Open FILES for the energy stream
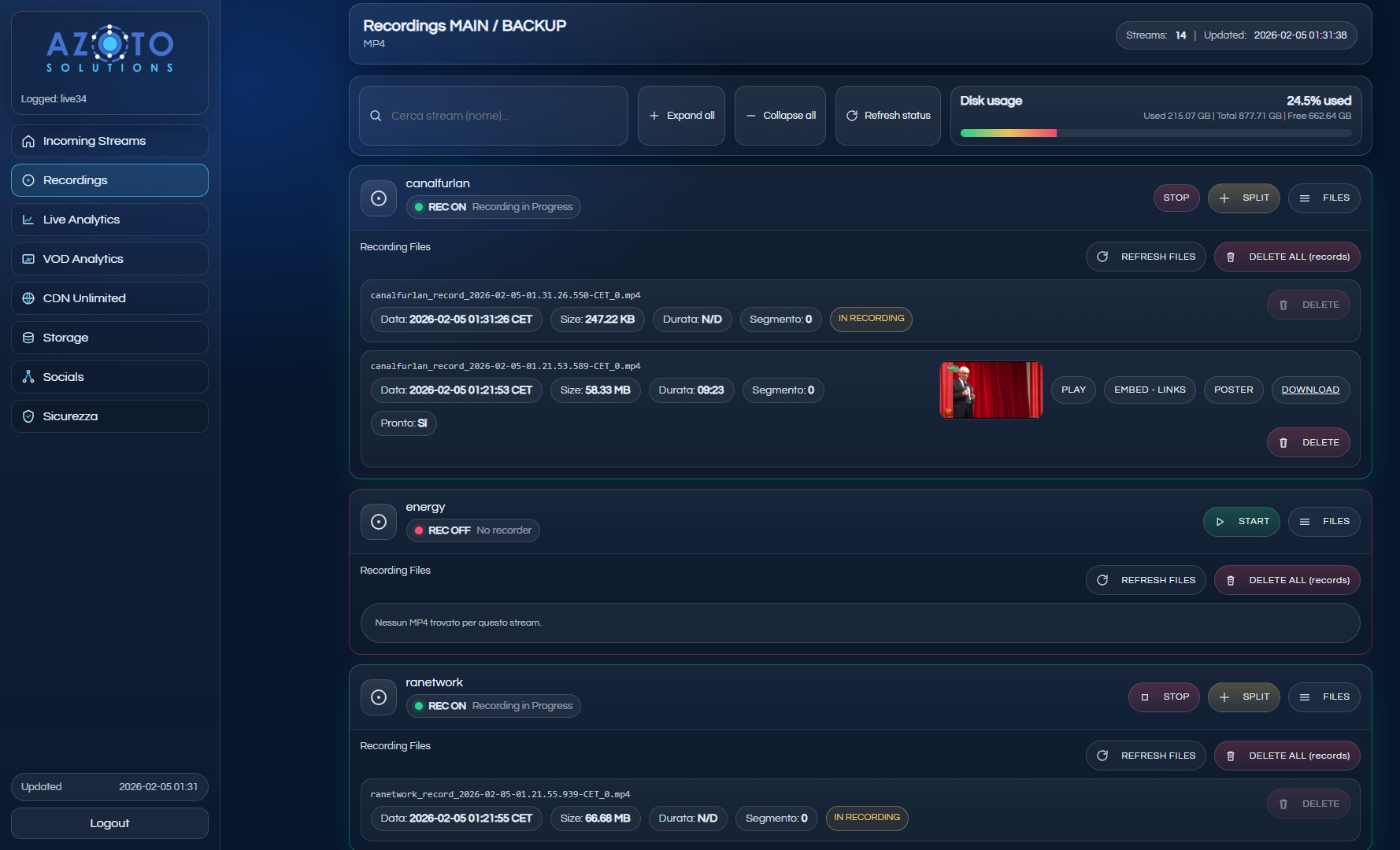This screenshot has height=850, width=1400. point(1324,521)
